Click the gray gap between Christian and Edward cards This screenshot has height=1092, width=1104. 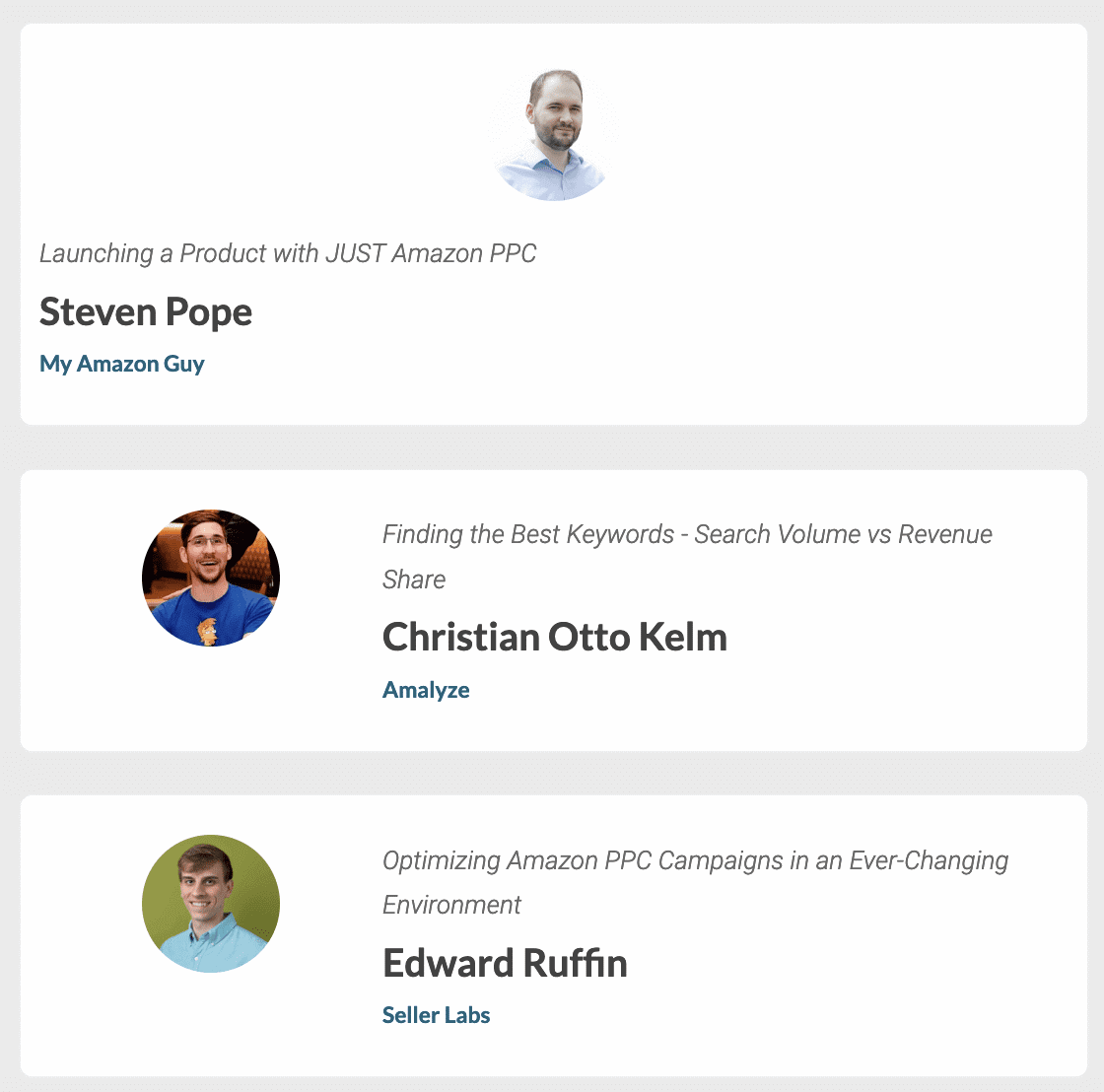tap(553, 773)
